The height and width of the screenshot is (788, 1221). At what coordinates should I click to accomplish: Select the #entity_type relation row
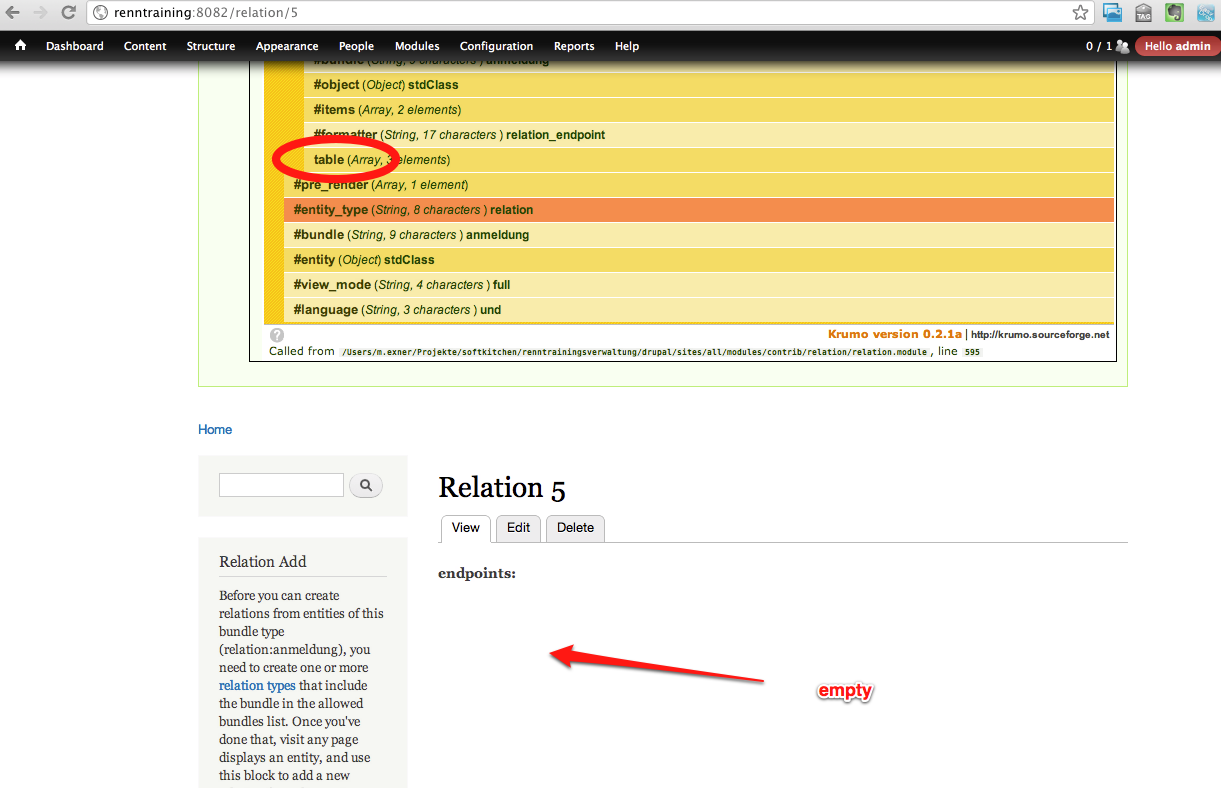click(x=699, y=210)
